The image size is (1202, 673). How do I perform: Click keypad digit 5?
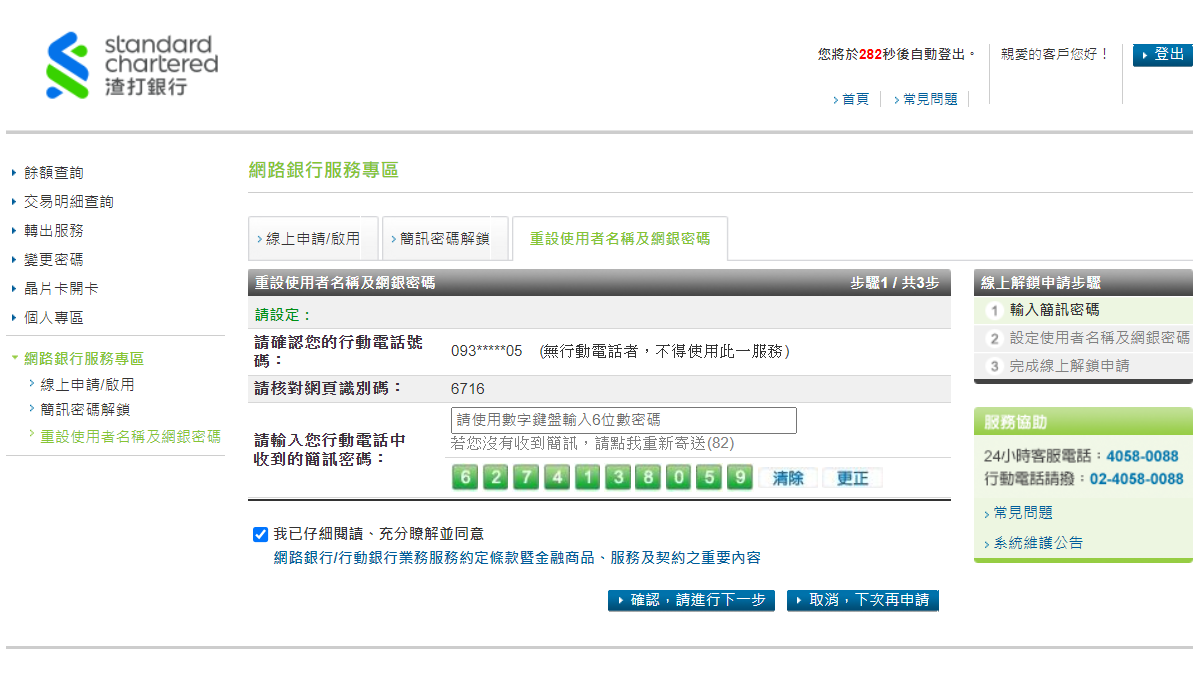(709, 477)
